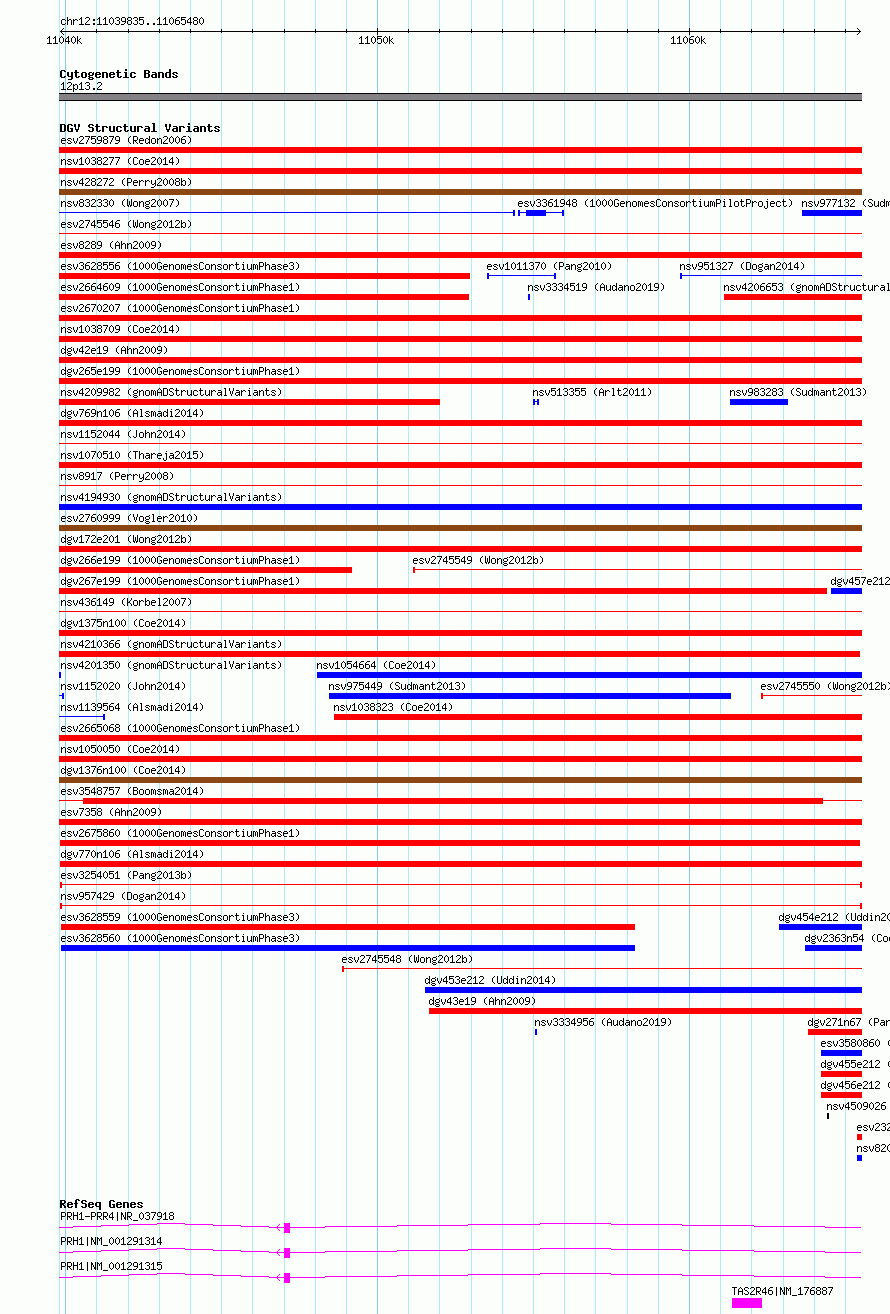Open variant esv2759879 (Redon2006) label
890x1314 pixels.
tap(126, 140)
